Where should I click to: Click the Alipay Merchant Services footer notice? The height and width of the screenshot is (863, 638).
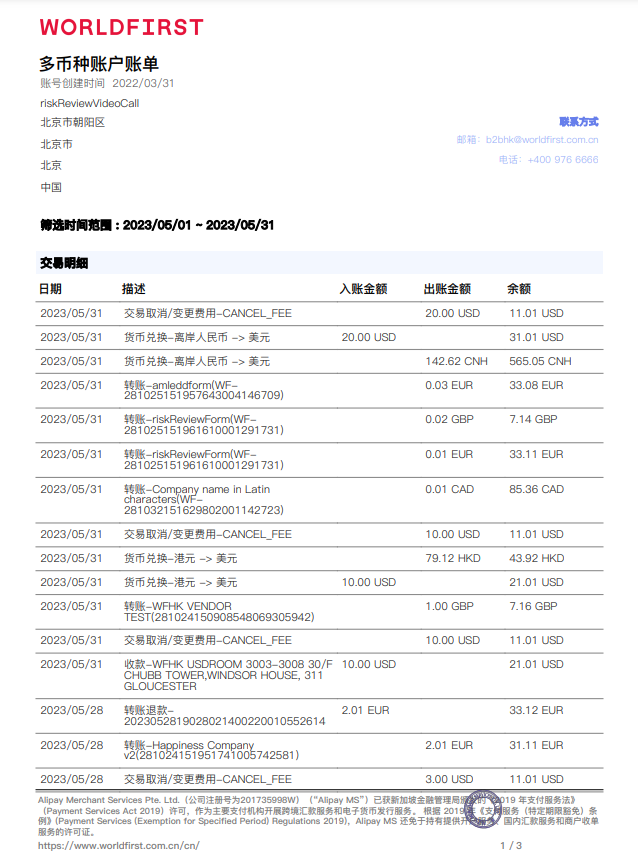click(318, 816)
